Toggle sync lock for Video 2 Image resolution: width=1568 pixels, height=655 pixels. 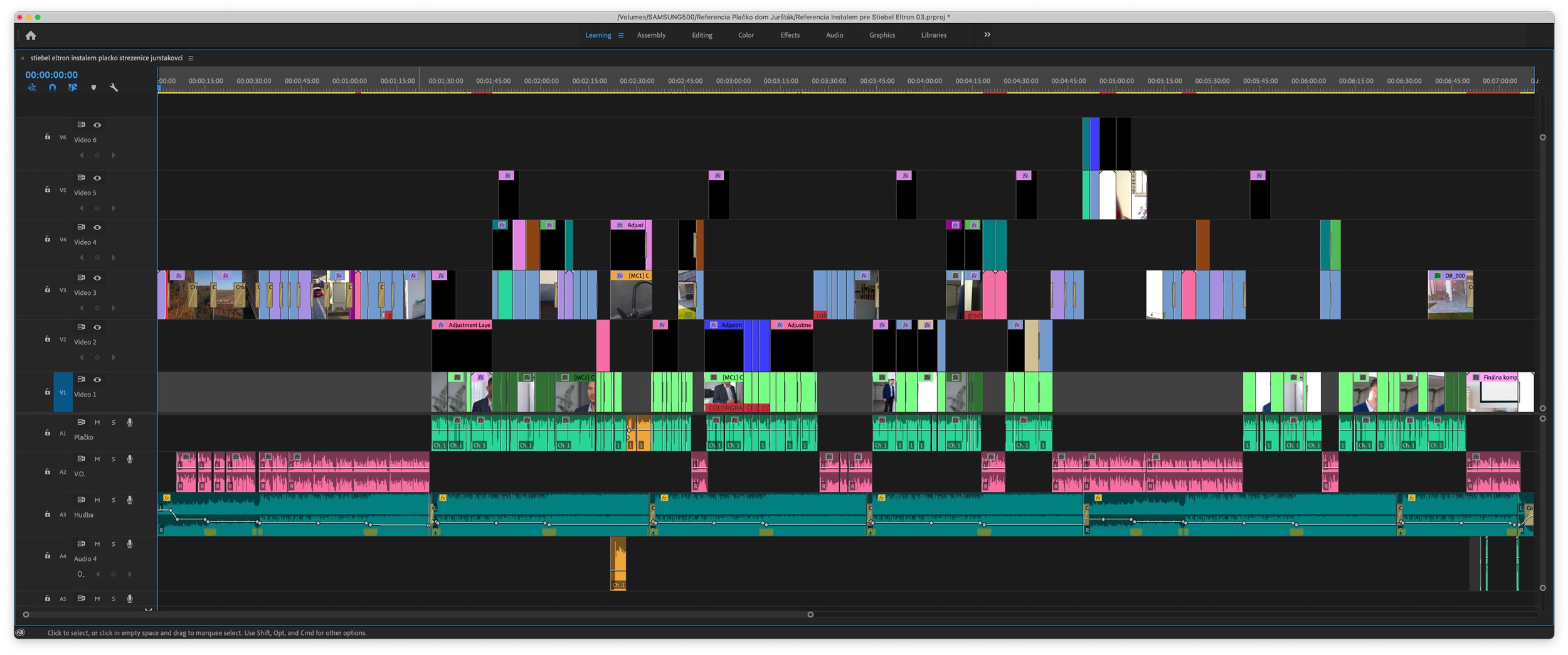point(81,327)
